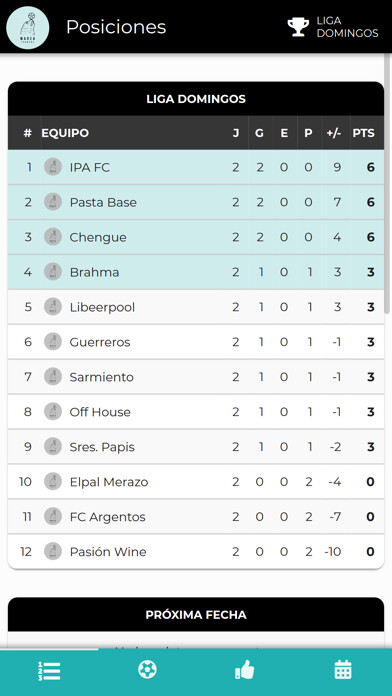
Task: Click the page vertical scrollbar
Action: tap(387, 184)
